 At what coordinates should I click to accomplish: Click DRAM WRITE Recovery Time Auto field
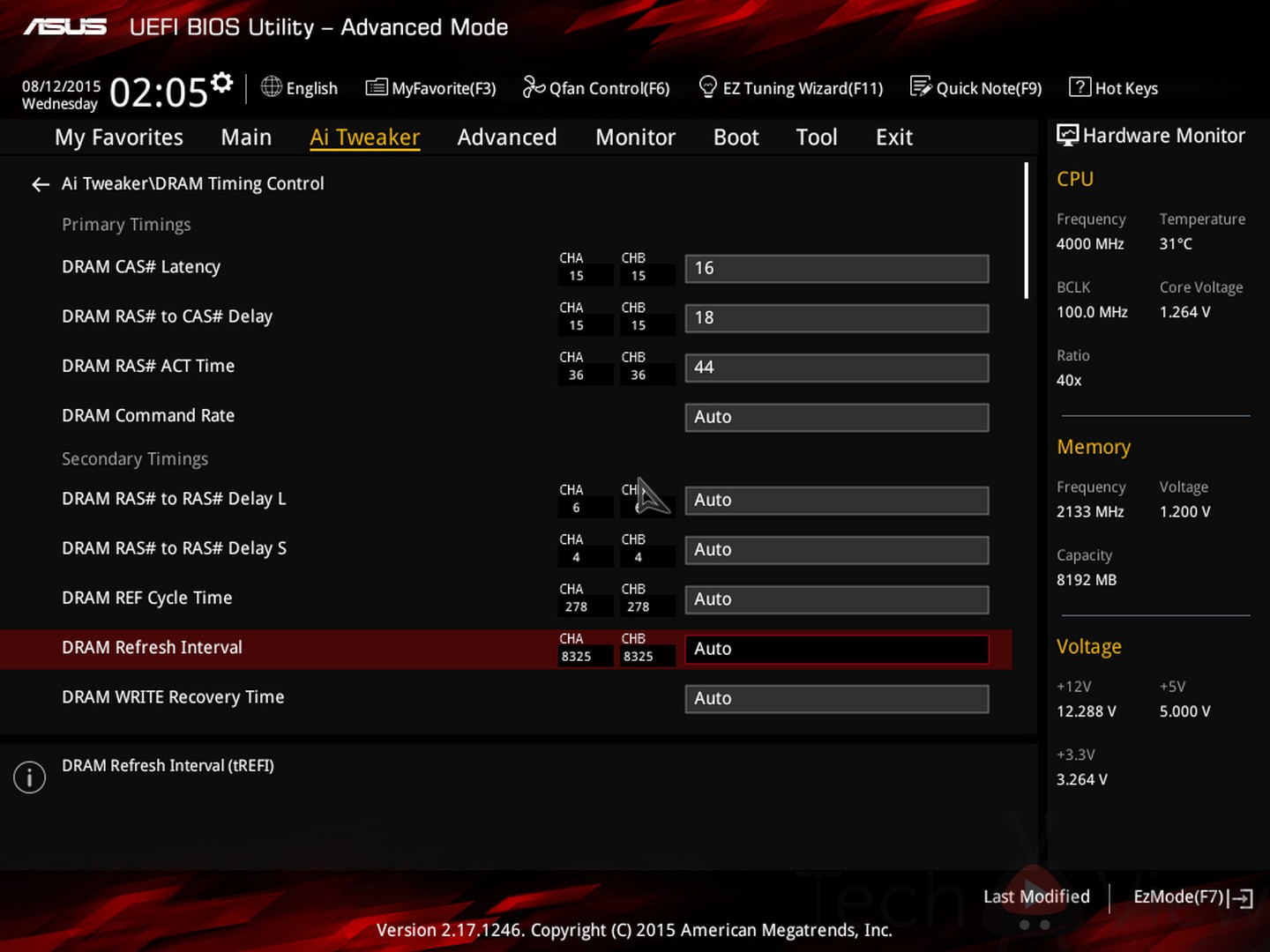coord(837,698)
